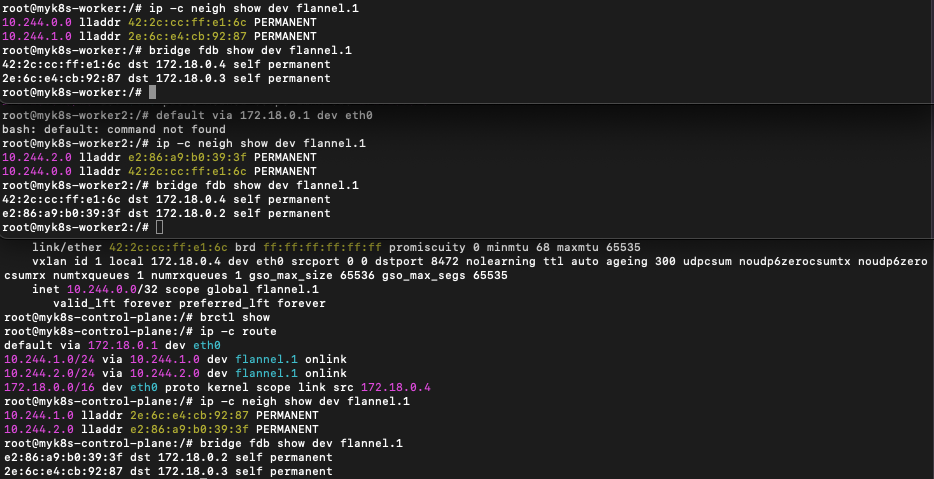Image resolution: width=934 pixels, height=479 pixels.
Task: Select 10.244.1.0 neighbor address in myk8s-worker pane
Action: click(x=38, y=36)
